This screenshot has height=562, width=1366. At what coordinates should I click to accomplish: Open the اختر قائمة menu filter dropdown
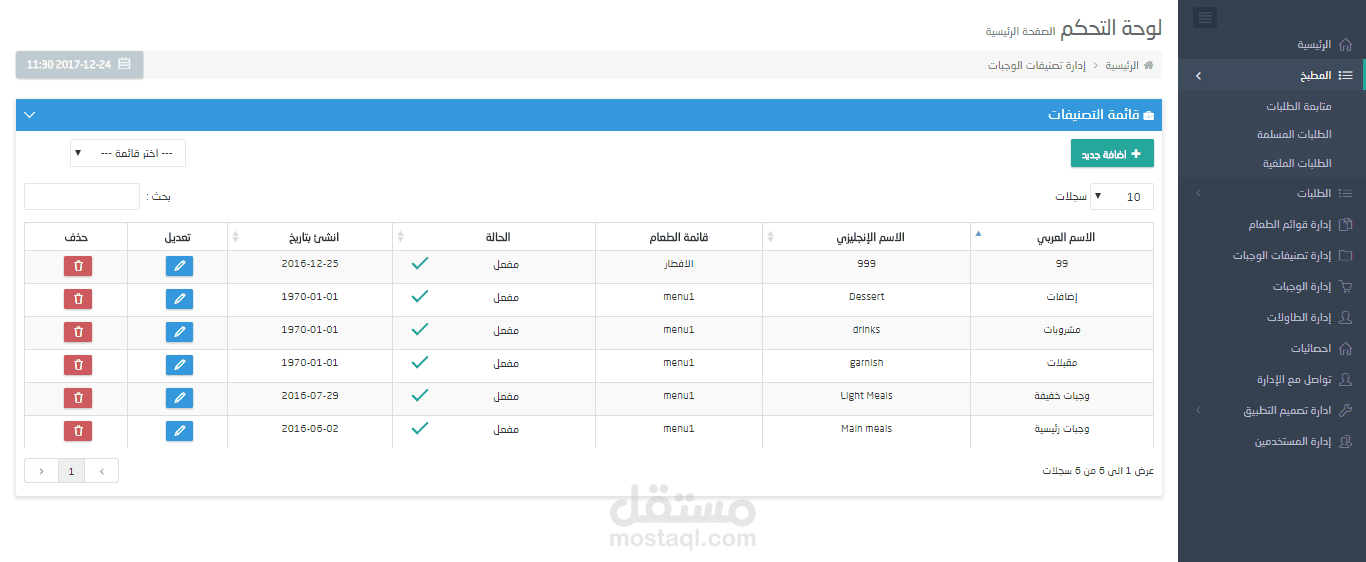[x=128, y=153]
